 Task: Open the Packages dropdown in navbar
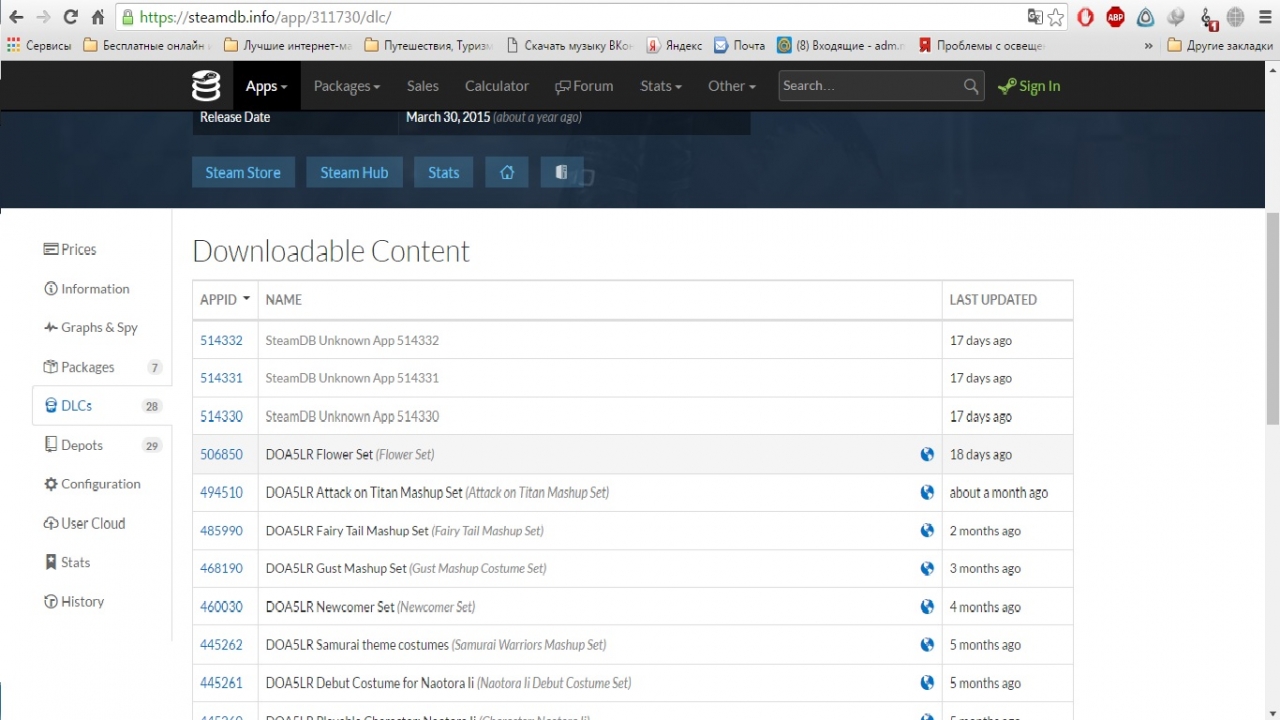[x=346, y=86]
